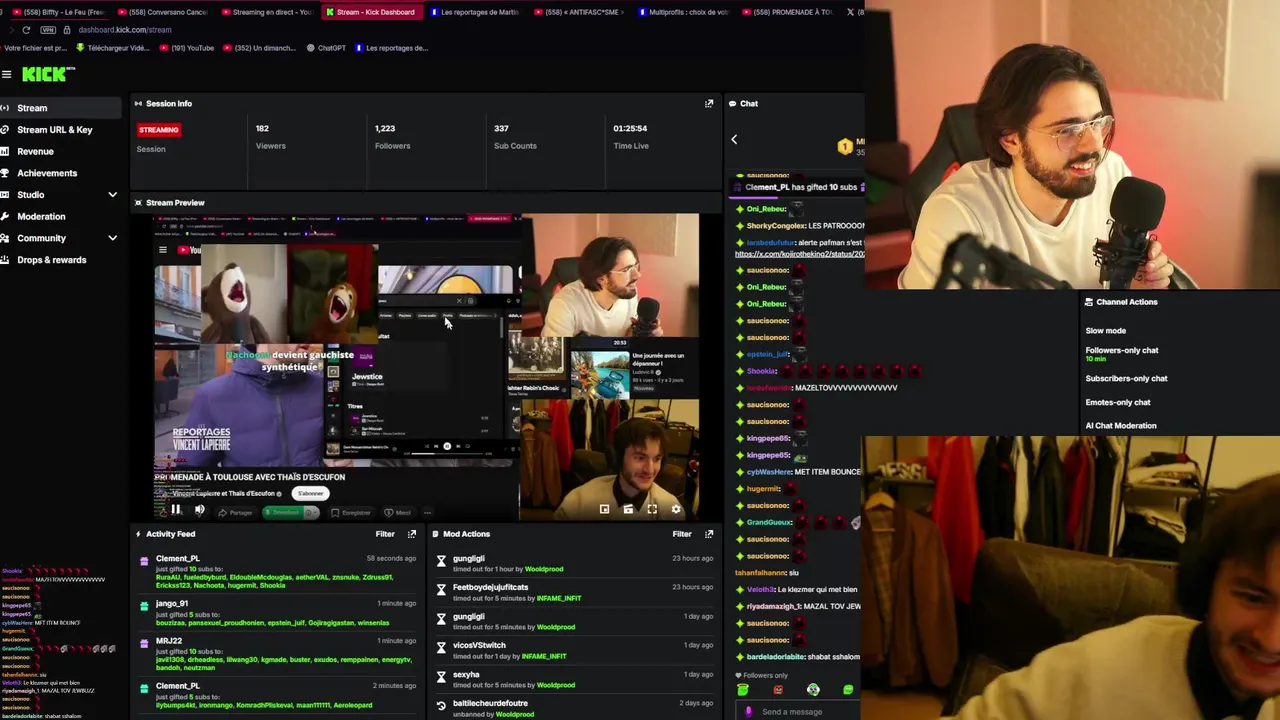Pop out the Session Info panel
Image resolution: width=1280 pixels, height=720 pixels.
click(709, 103)
